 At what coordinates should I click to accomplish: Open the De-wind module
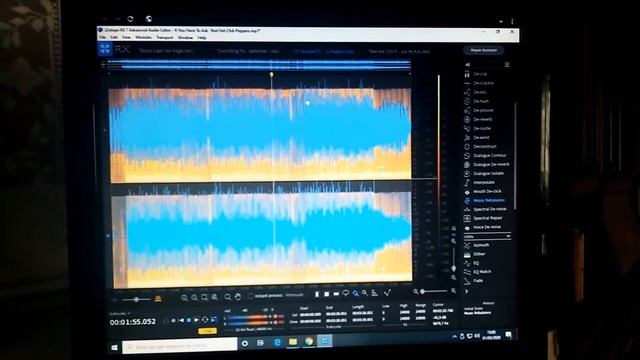[x=481, y=138]
